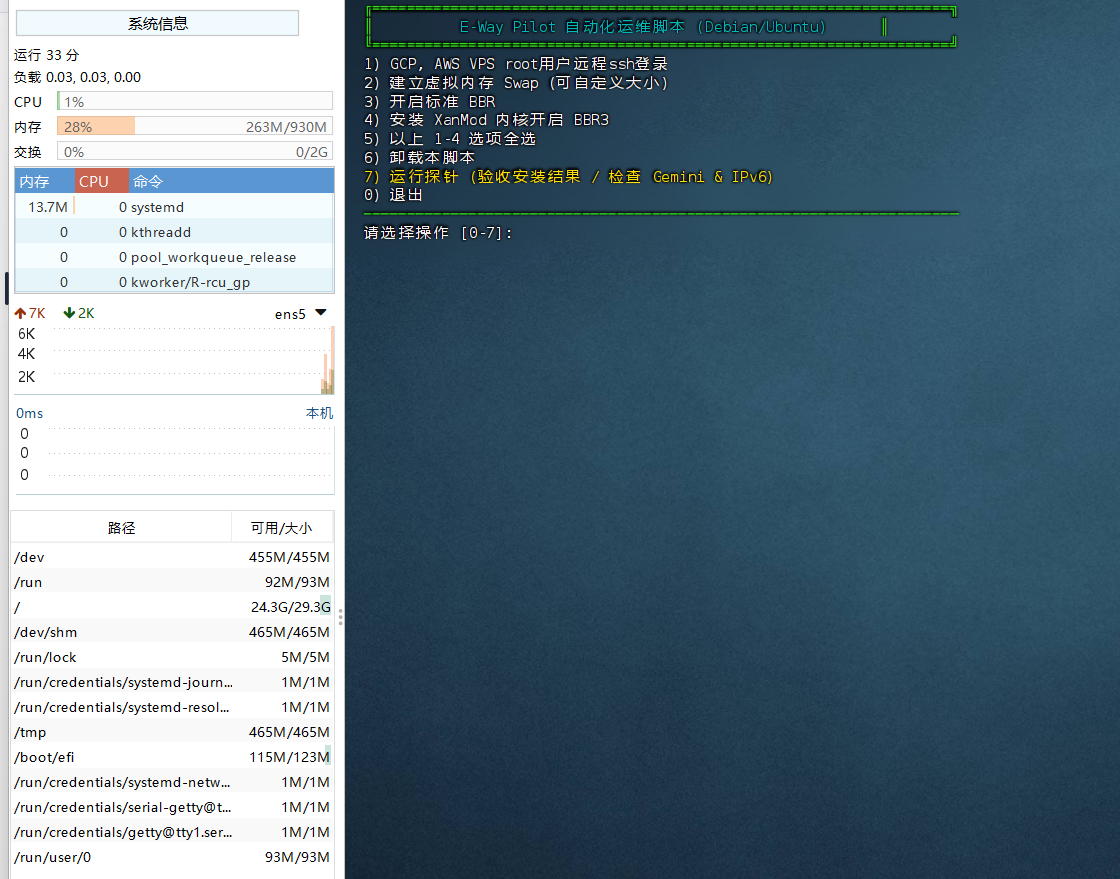
Task: Click the network traffic graph
Action: [x=190, y=360]
